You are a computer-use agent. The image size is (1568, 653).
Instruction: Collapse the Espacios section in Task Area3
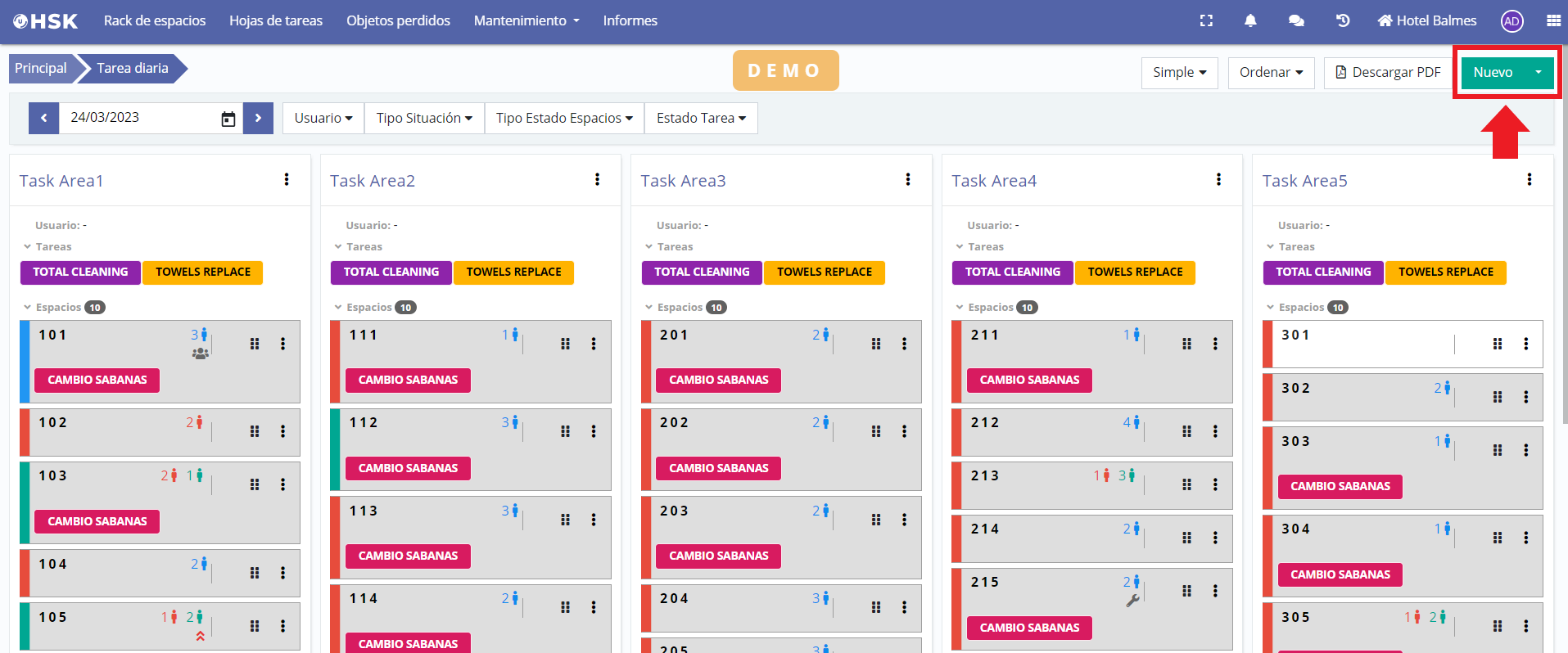tap(649, 308)
